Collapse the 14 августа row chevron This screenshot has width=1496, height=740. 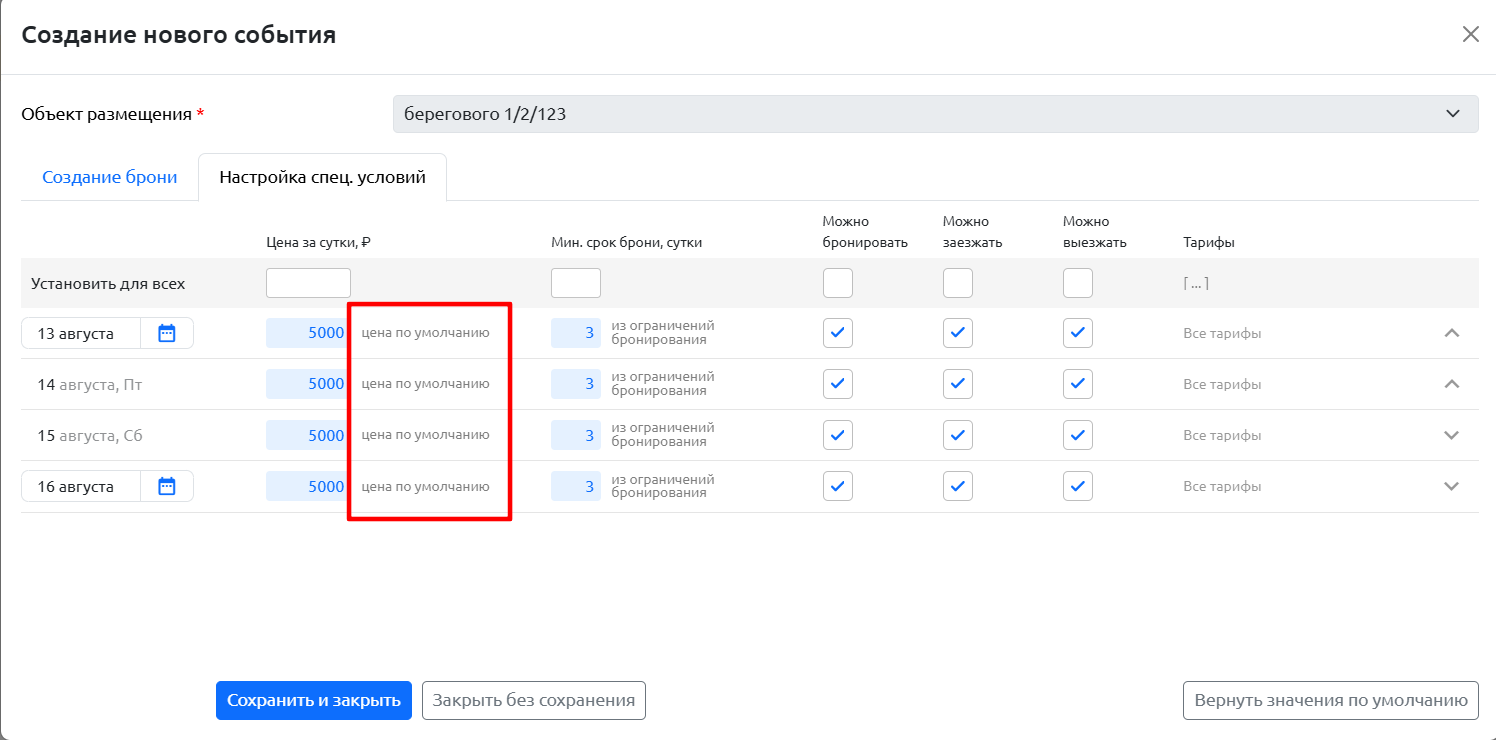coord(1452,384)
